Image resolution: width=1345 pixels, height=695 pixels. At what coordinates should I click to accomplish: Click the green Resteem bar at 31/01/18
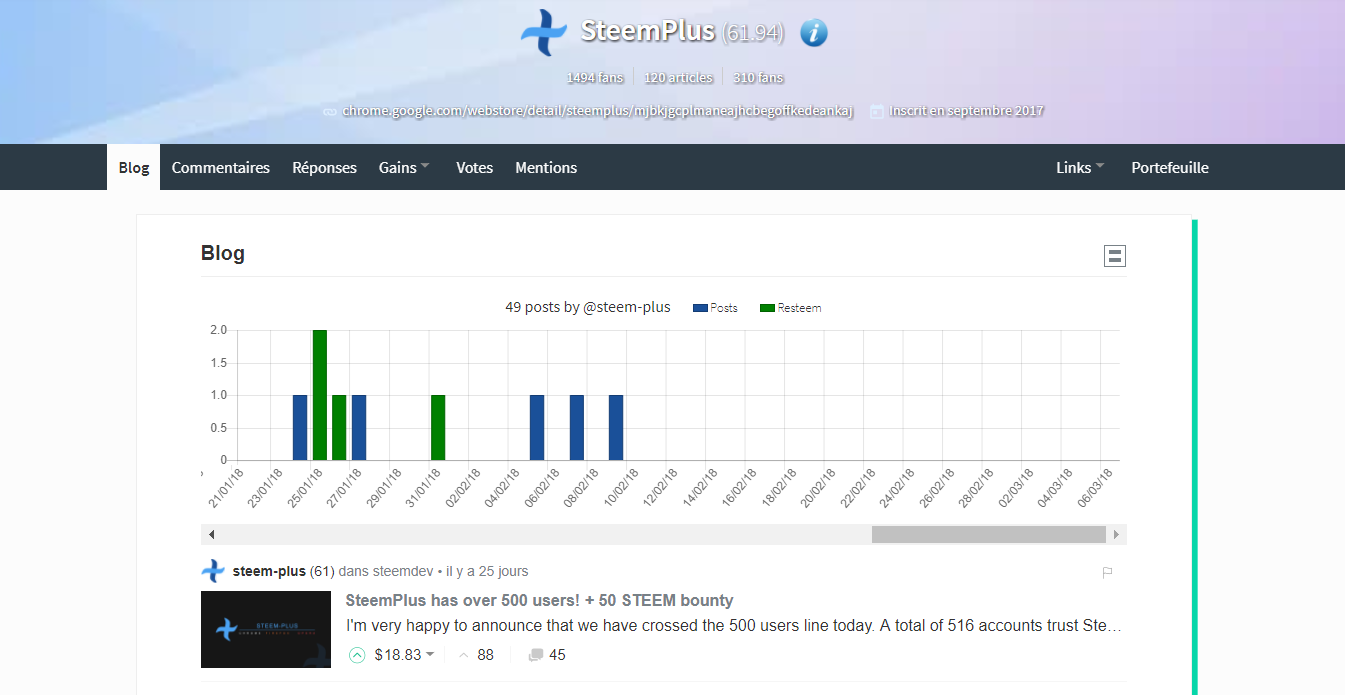[438, 428]
